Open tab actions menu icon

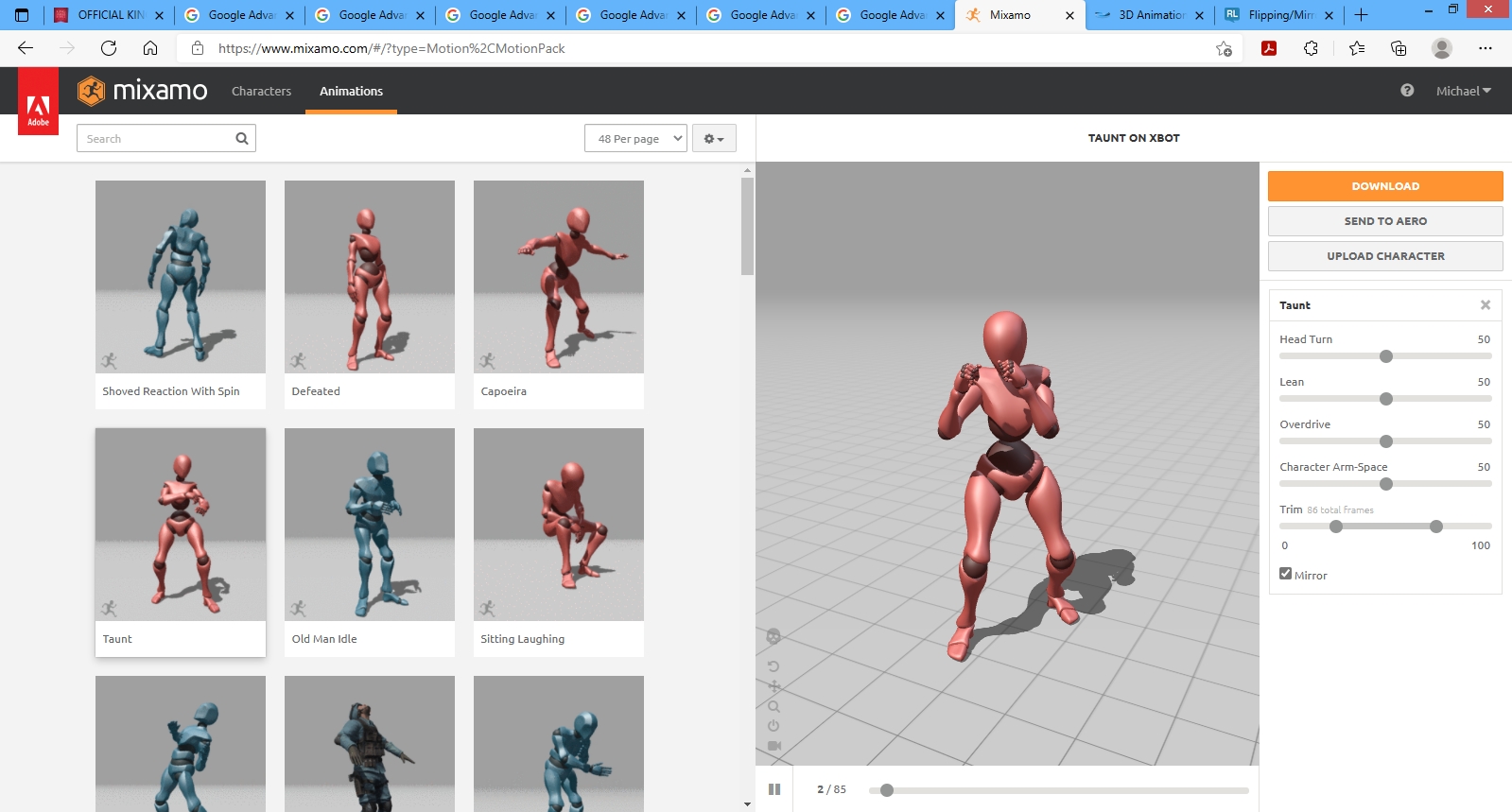click(22, 15)
